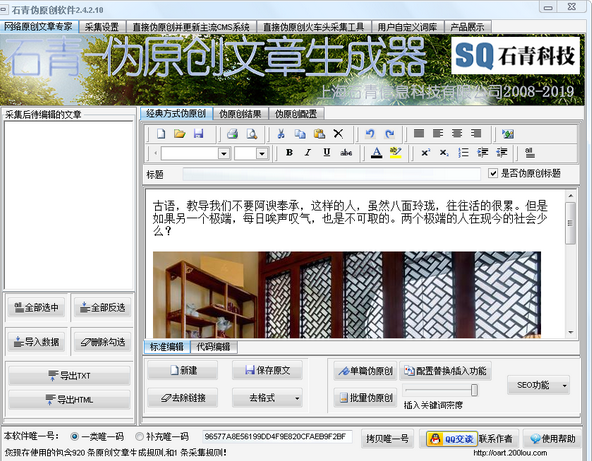Select the 补充唯一码 radio button
Screen dimensions: 592x461
(139, 436)
